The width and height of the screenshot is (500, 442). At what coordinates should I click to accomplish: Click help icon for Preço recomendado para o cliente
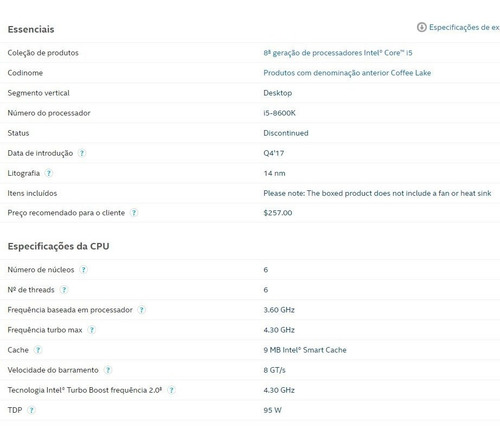(134, 213)
